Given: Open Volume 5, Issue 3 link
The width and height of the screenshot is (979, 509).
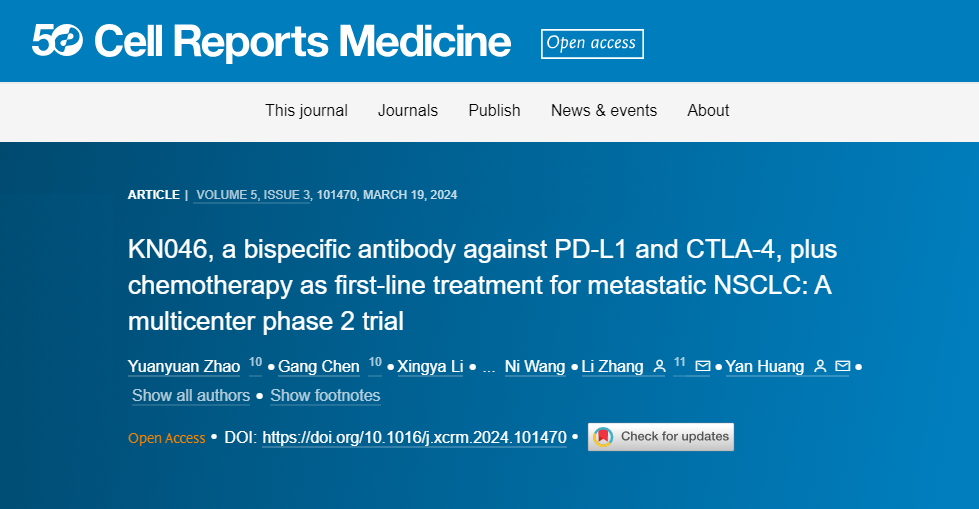Looking at the screenshot, I should tap(254, 195).
